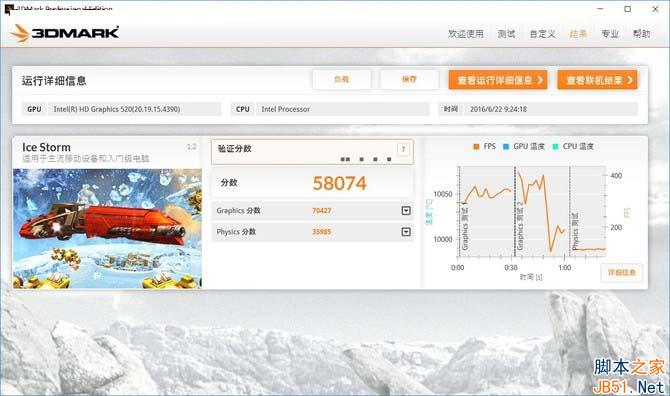Click the 详细信息 button below chart

point(622,273)
